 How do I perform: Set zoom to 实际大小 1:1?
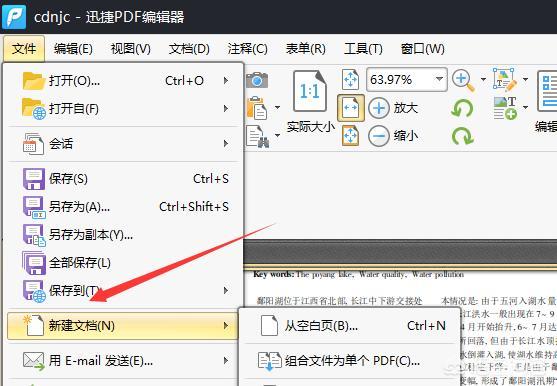[x=310, y=101]
